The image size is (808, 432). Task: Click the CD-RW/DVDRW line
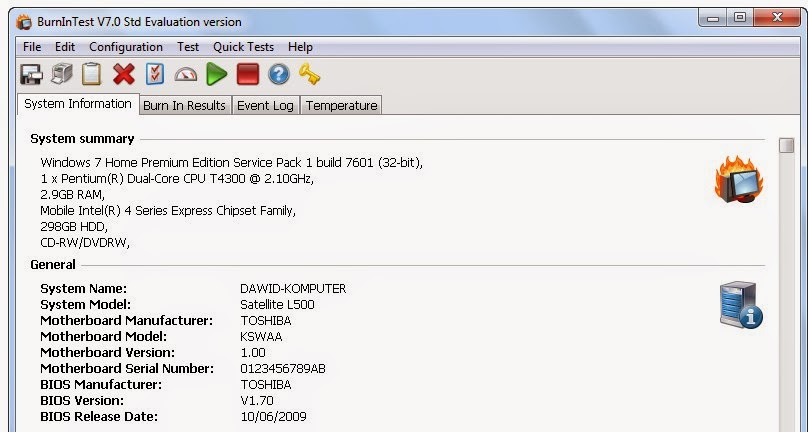[x=85, y=242]
